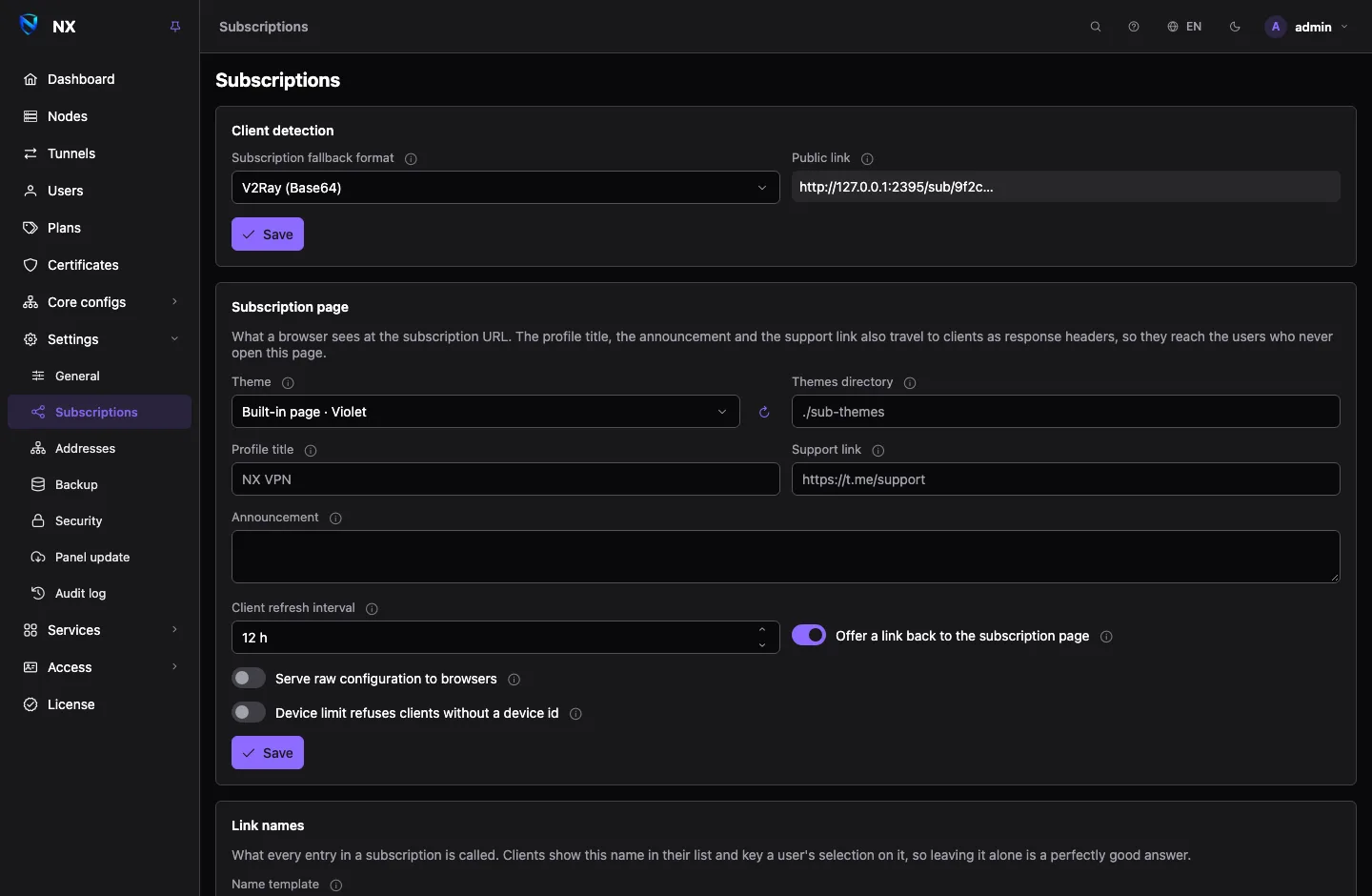Refresh the themes list icon
Viewport: 1372px width, 896px height.
[764, 412]
